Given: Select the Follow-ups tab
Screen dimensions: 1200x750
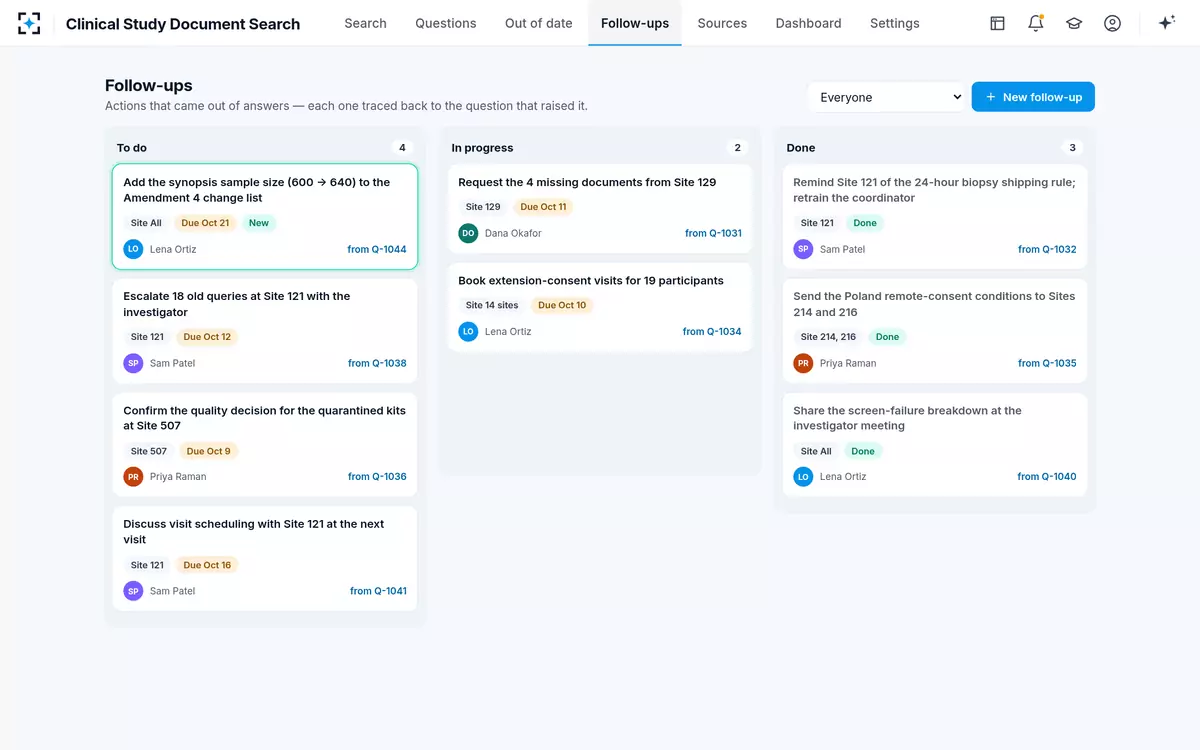Looking at the screenshot, I should 635,23.
